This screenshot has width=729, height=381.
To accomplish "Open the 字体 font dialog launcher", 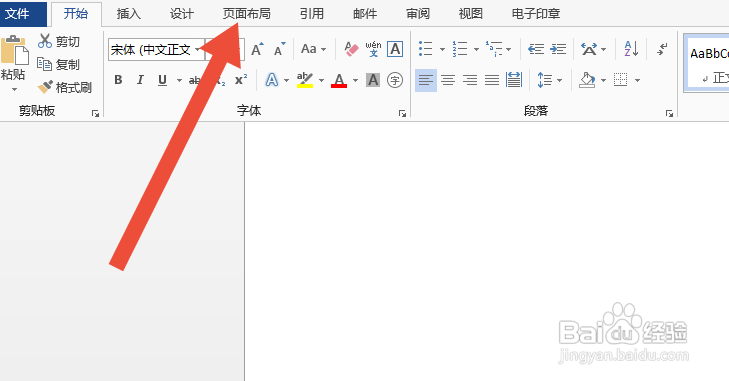I will click(402, 113).
